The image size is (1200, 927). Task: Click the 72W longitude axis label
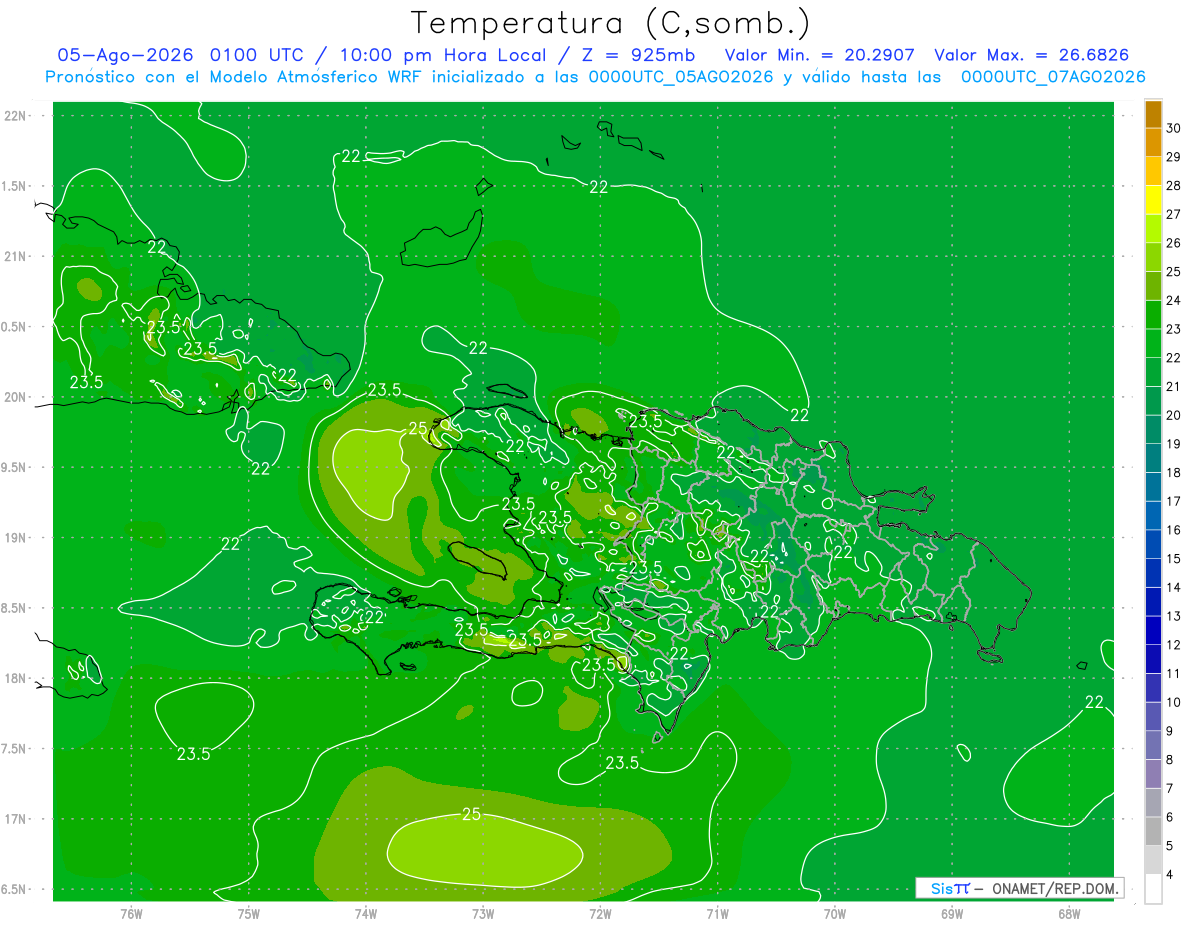point(600,913)
